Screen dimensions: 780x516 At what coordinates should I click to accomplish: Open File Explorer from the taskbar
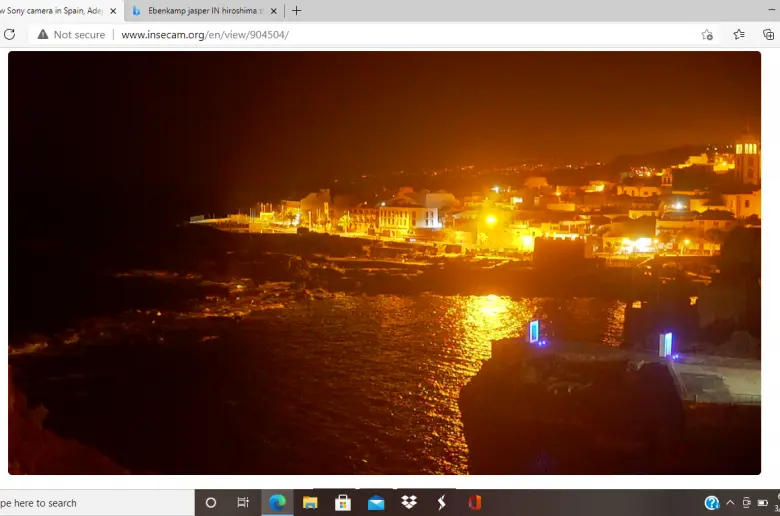[310, 502]
